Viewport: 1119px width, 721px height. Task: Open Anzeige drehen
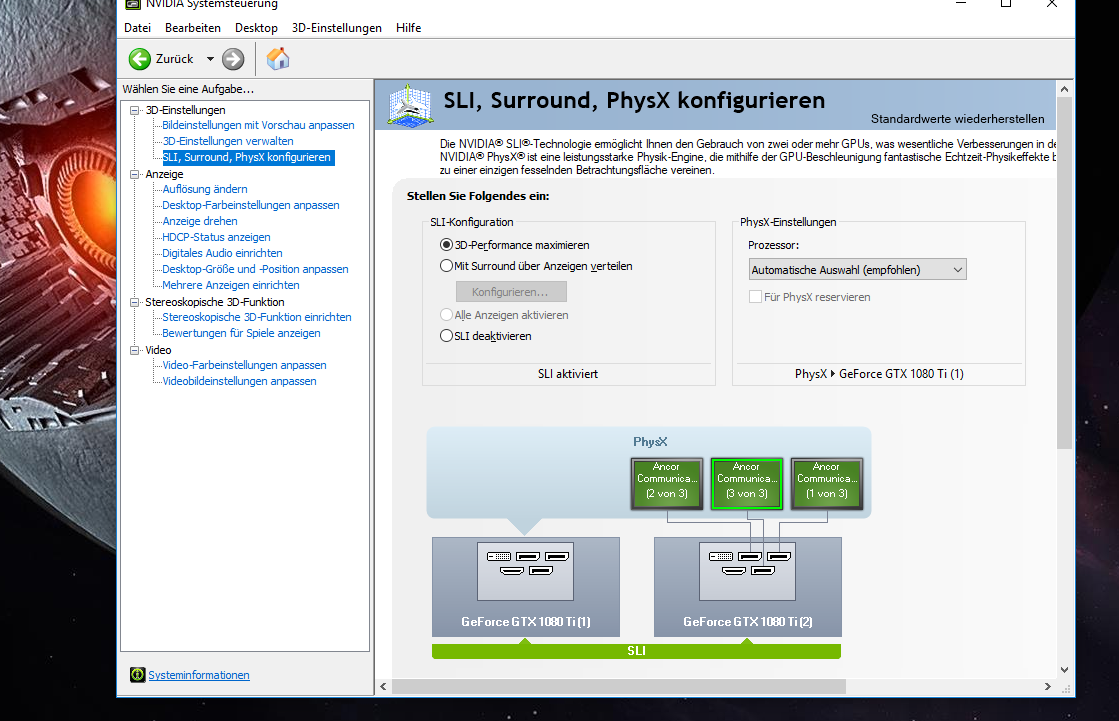coord(200,221)
